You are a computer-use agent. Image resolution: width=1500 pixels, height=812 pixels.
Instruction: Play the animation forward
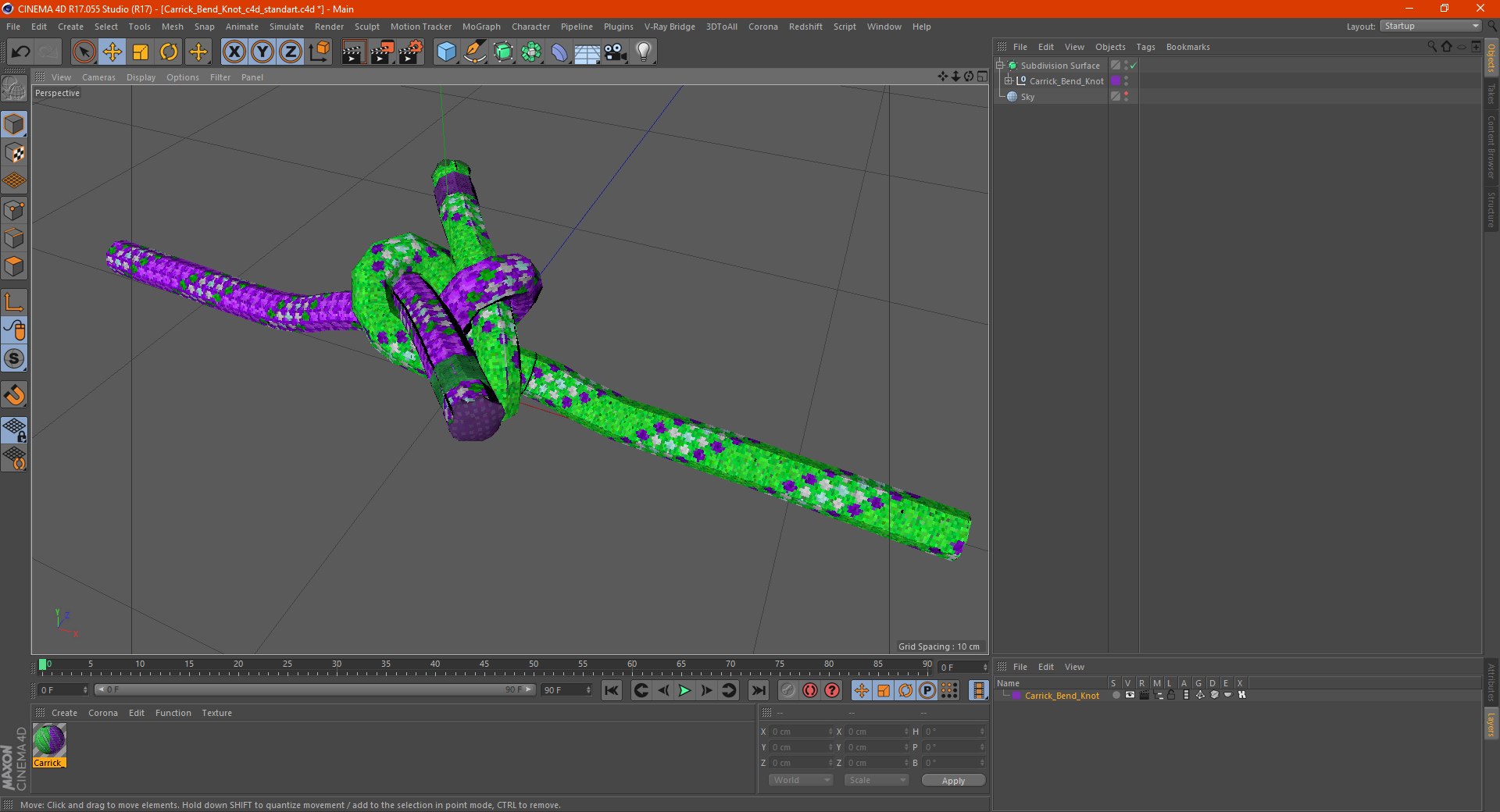tap(684, 690)
